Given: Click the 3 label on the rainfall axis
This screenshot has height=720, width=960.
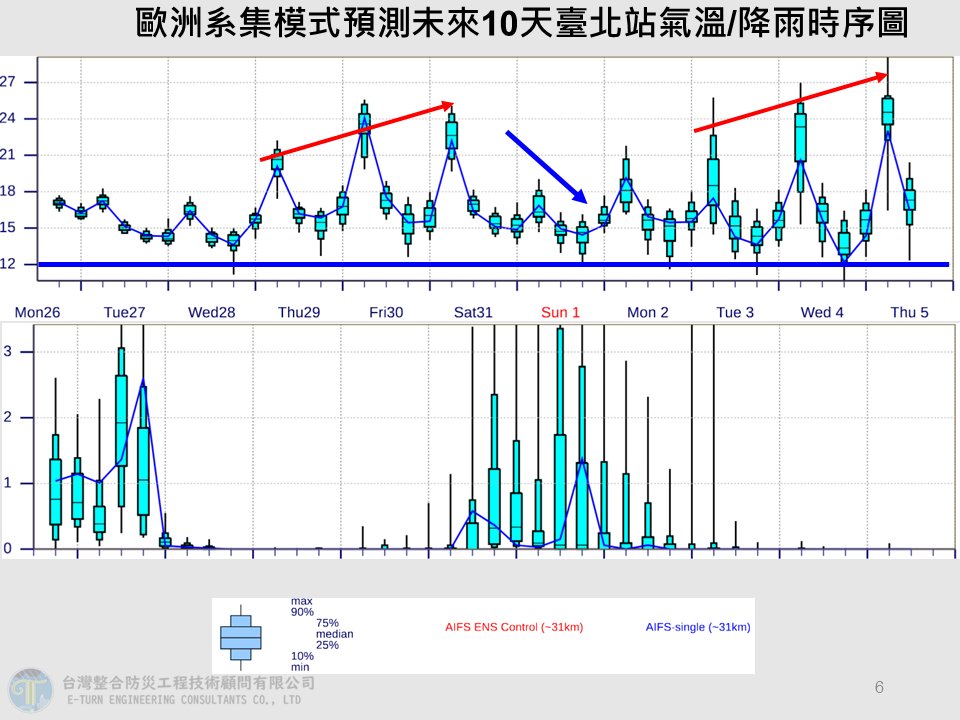Looking at the screenshot, I should pyautogui.click(x=7, y=351).
